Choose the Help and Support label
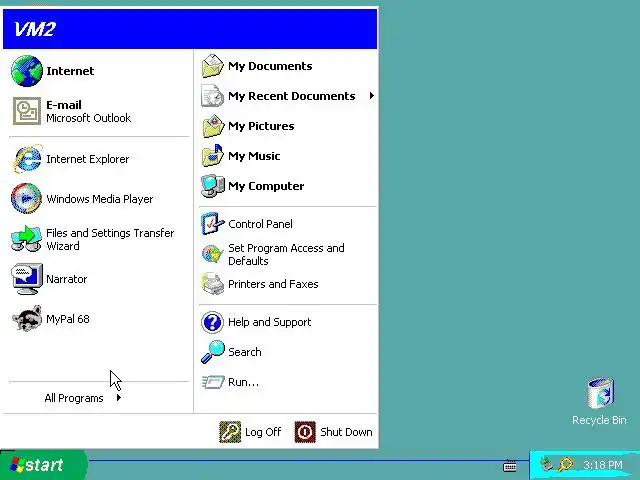This screenshot has height=480, width=640. 270,322
